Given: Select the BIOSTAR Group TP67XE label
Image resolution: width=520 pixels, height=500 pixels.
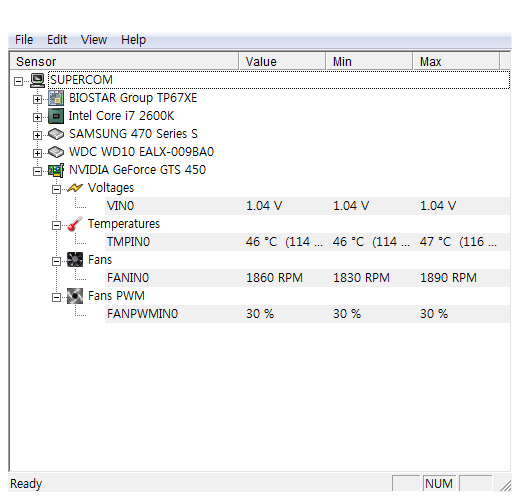Looking at the screenshot, I should (133, 98).
